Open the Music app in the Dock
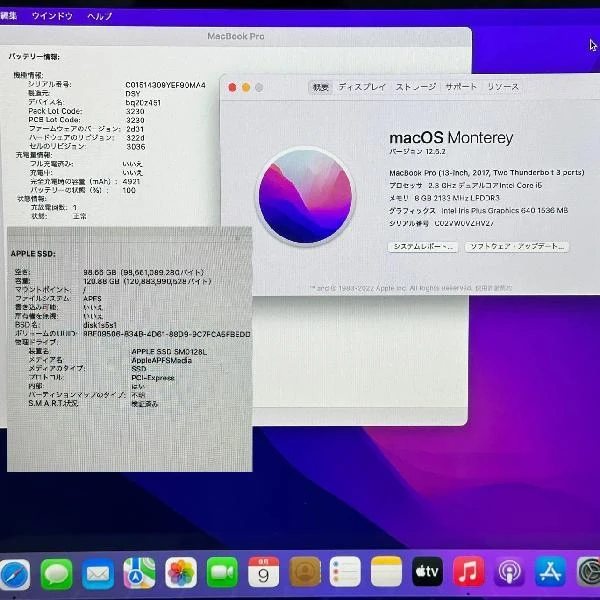 point(468,571)
